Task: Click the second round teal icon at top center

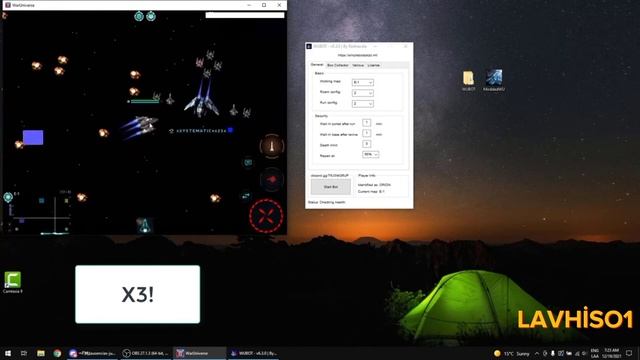Action: coord(151,16)
